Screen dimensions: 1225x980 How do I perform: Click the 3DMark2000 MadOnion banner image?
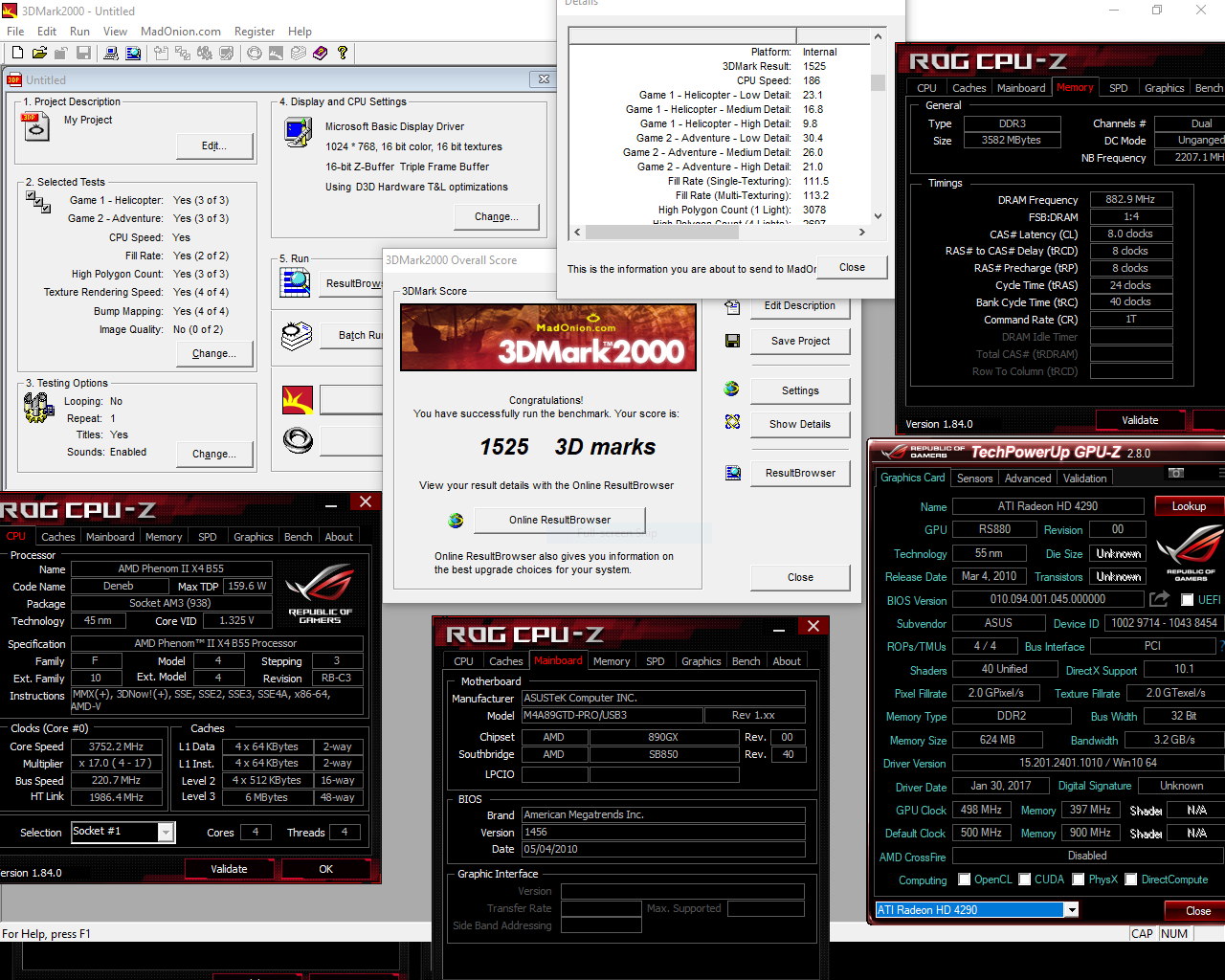(x=548, y=337)
